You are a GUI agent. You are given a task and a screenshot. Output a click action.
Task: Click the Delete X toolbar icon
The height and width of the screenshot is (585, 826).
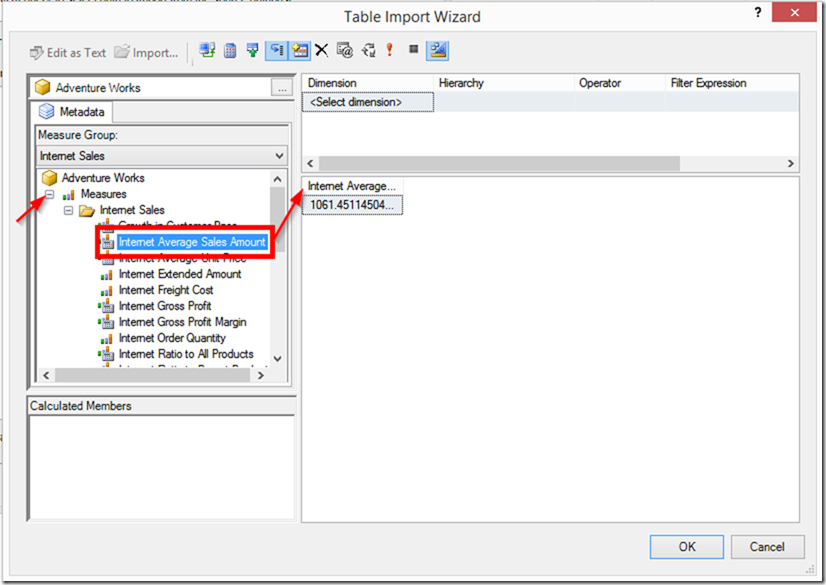tap(322, 51)
